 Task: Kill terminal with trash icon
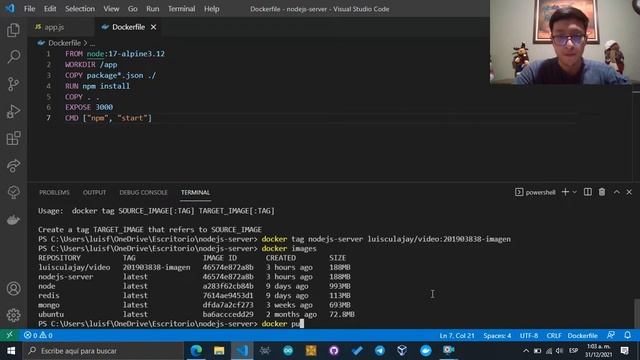point(602,192)
